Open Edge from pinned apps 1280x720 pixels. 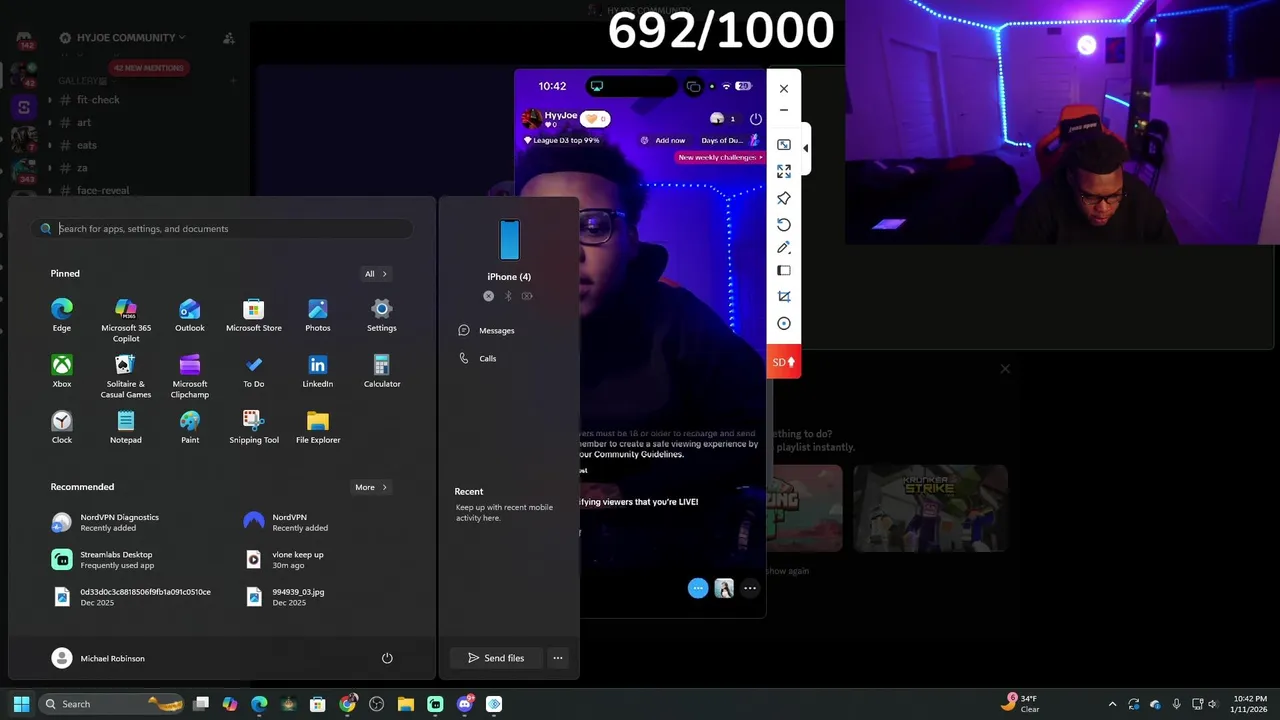[x=62, y=314]
